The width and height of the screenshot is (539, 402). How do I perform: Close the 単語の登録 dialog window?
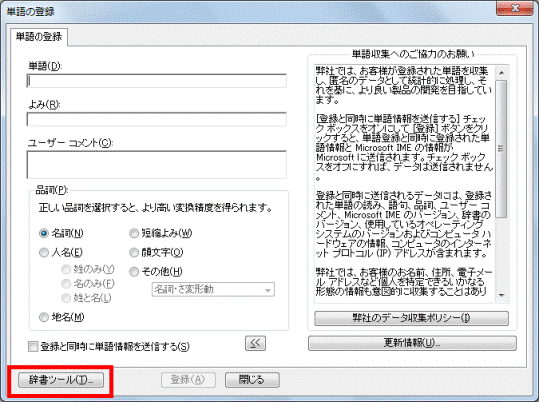515,8
